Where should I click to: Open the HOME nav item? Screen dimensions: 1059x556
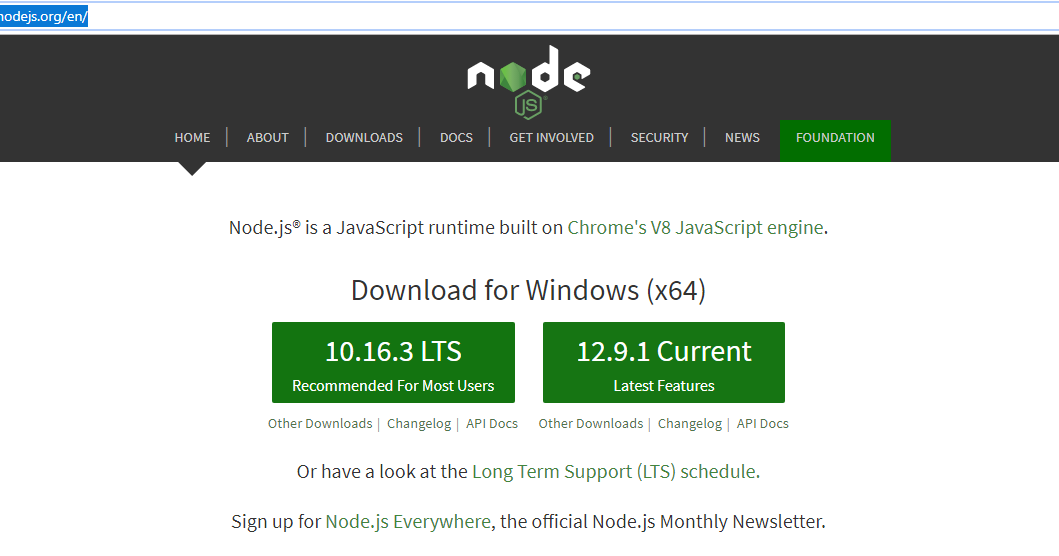(x=192, y=138)
